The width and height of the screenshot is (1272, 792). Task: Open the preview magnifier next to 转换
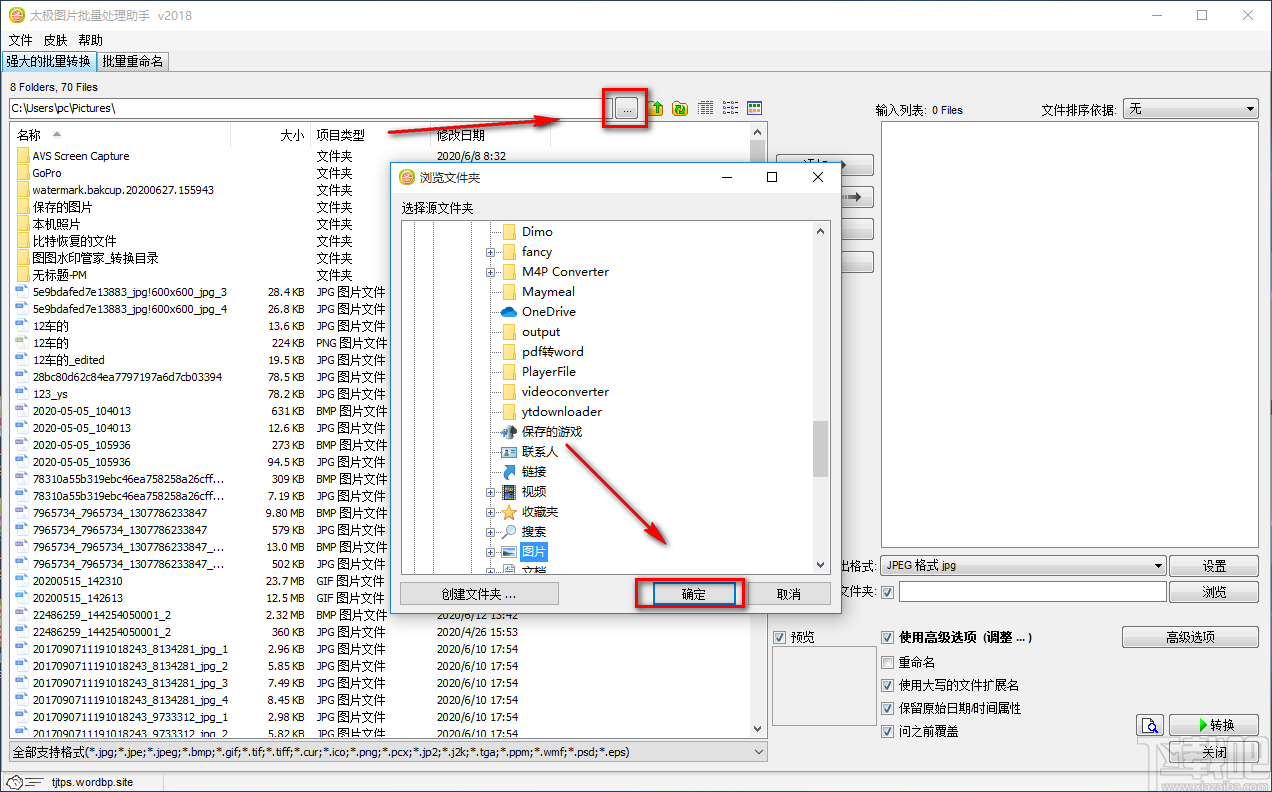pyautogui.click(x=1151, y=726)
